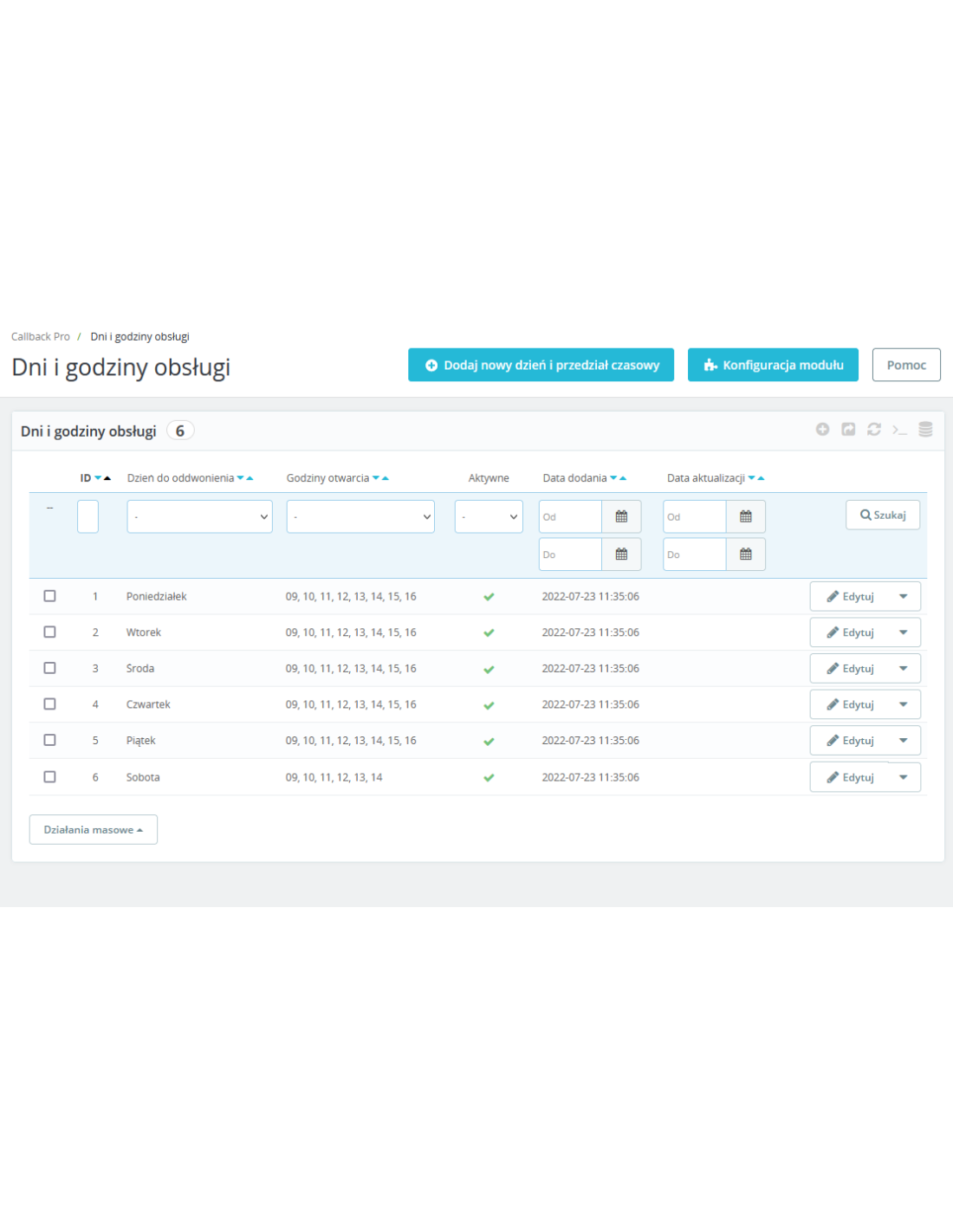Expand actions arrow for Czwartek row
The height and width of the screenshot is (1232, 953).
[904, 704]
